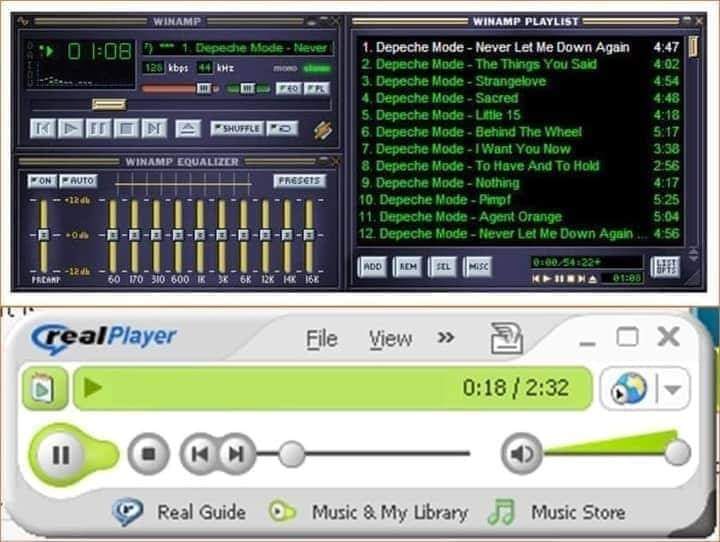Open dropdown arrow beside globe icon
720x542 pixels.
673,390
